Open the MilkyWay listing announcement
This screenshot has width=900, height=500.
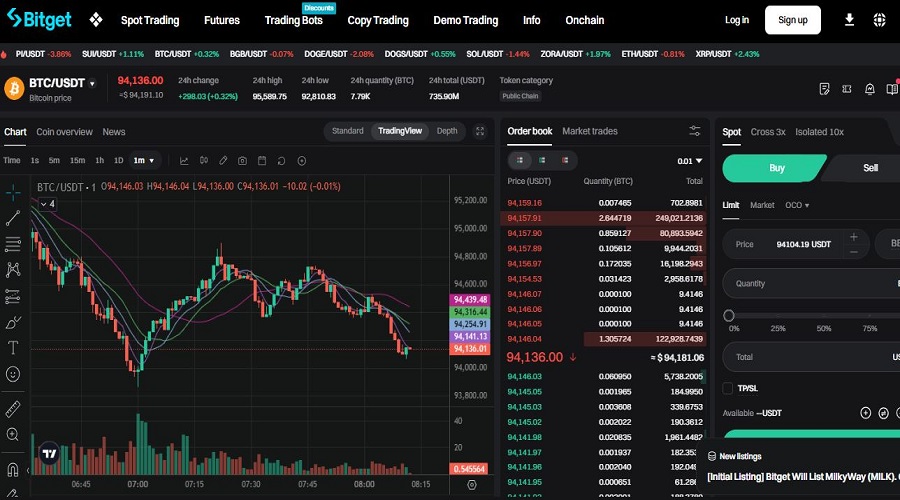point(804,476)
